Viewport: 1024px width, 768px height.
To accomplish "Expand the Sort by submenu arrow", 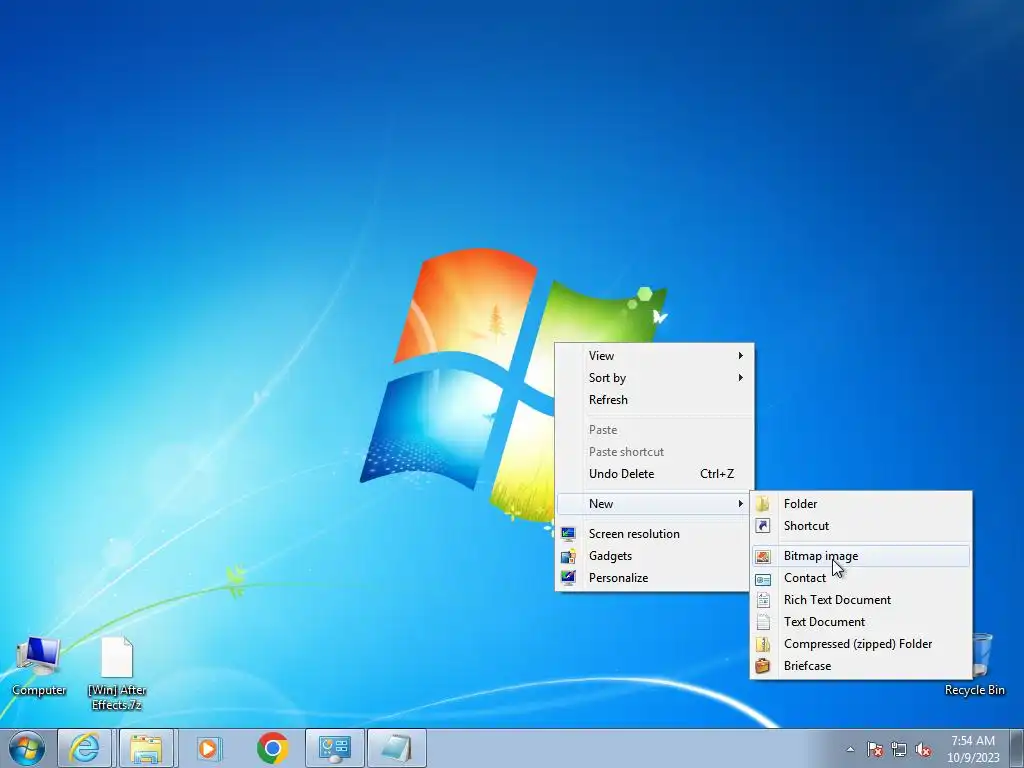I will (x=741, y=377).
